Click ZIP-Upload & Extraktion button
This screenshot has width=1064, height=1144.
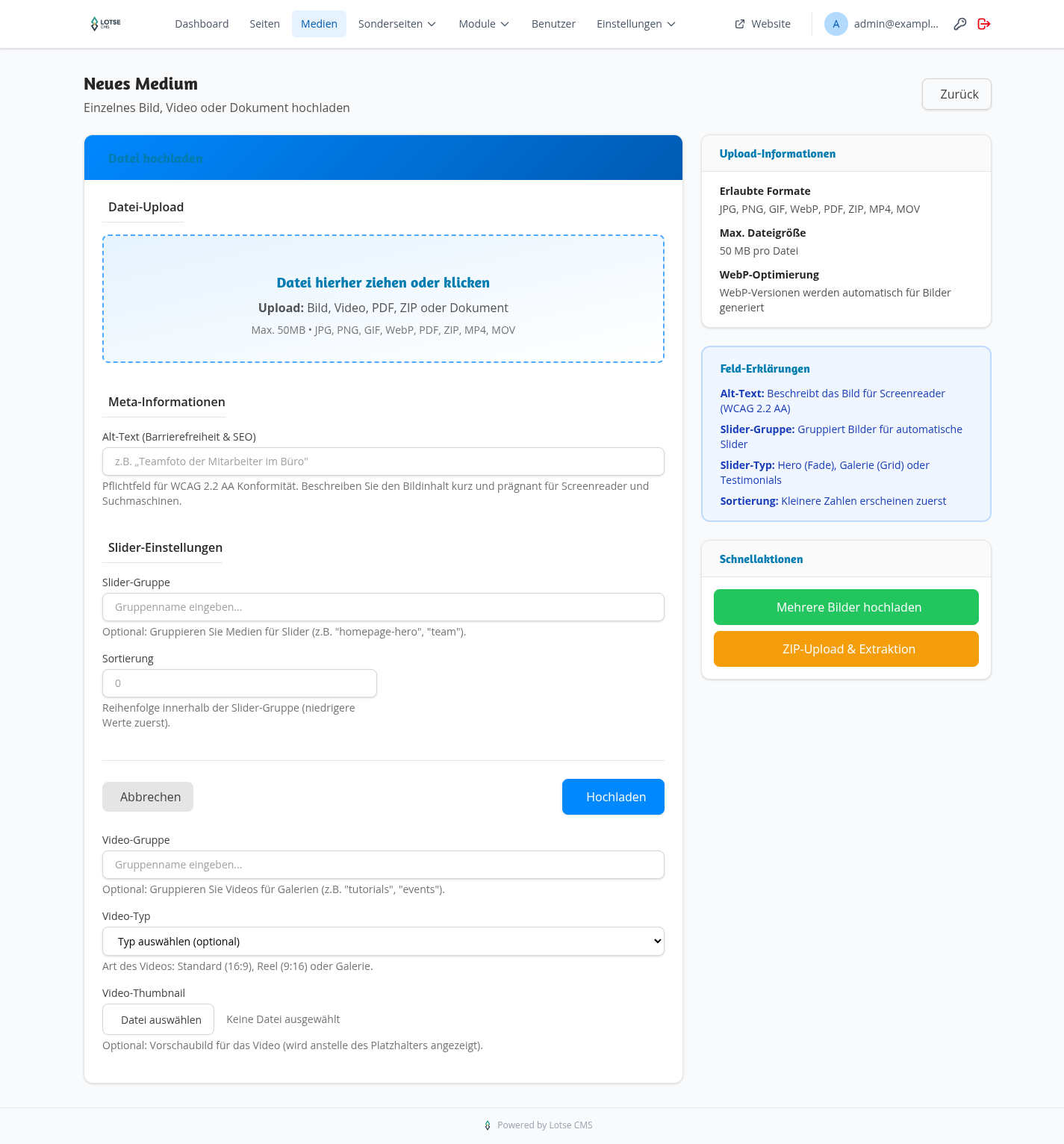(846, 649)
